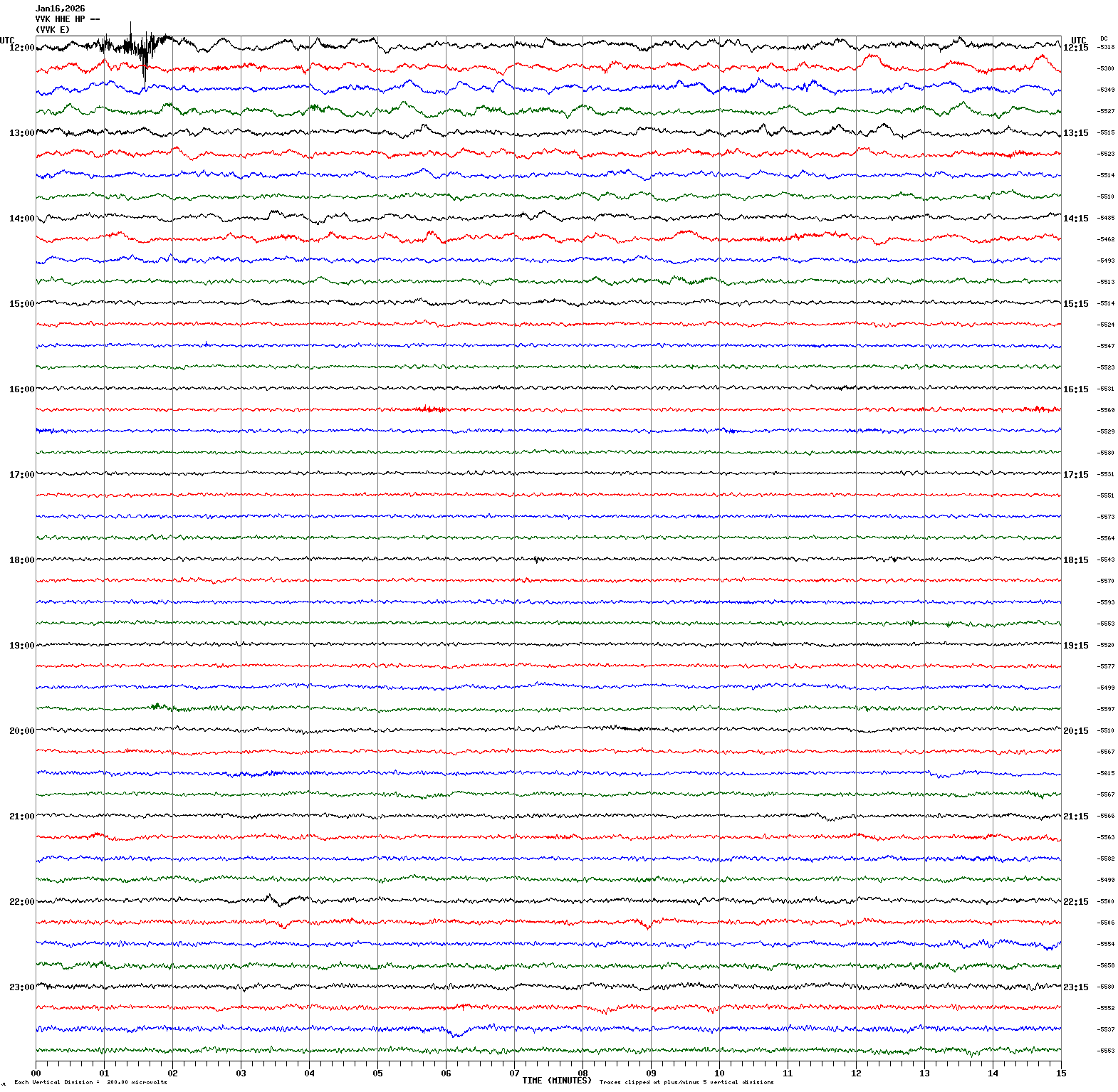Click the 23:15 label on the right axis
The height and width of the screenshot is (1092, 1118).
pos(1075,987)
